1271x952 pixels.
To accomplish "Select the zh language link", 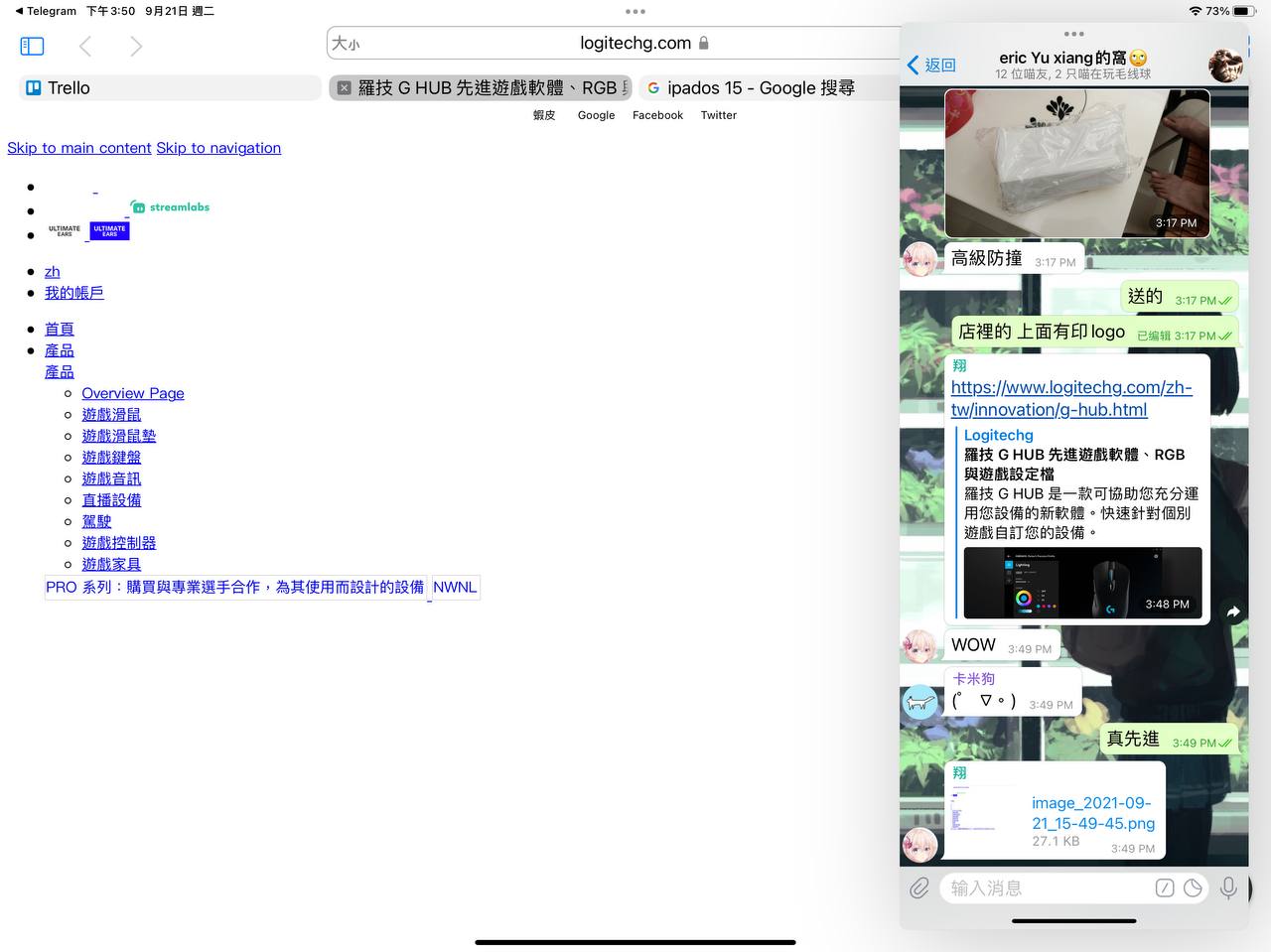I will pos(52,272).
